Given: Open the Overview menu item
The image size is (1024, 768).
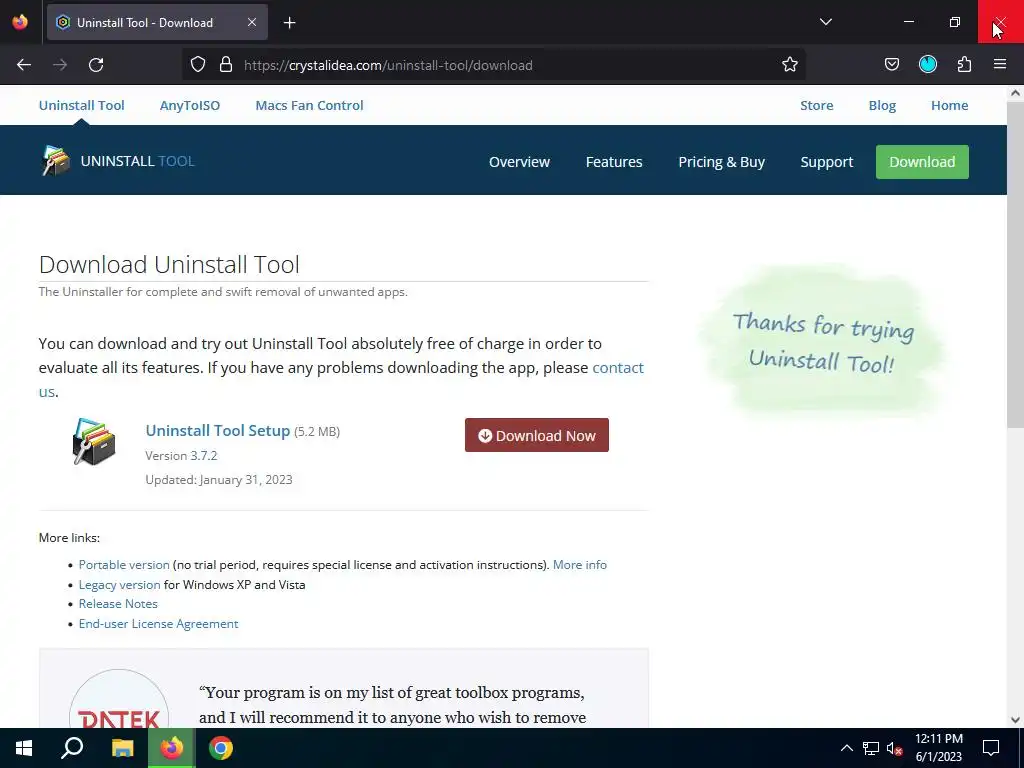Looking at the screenshot, I should pos(519,162).
